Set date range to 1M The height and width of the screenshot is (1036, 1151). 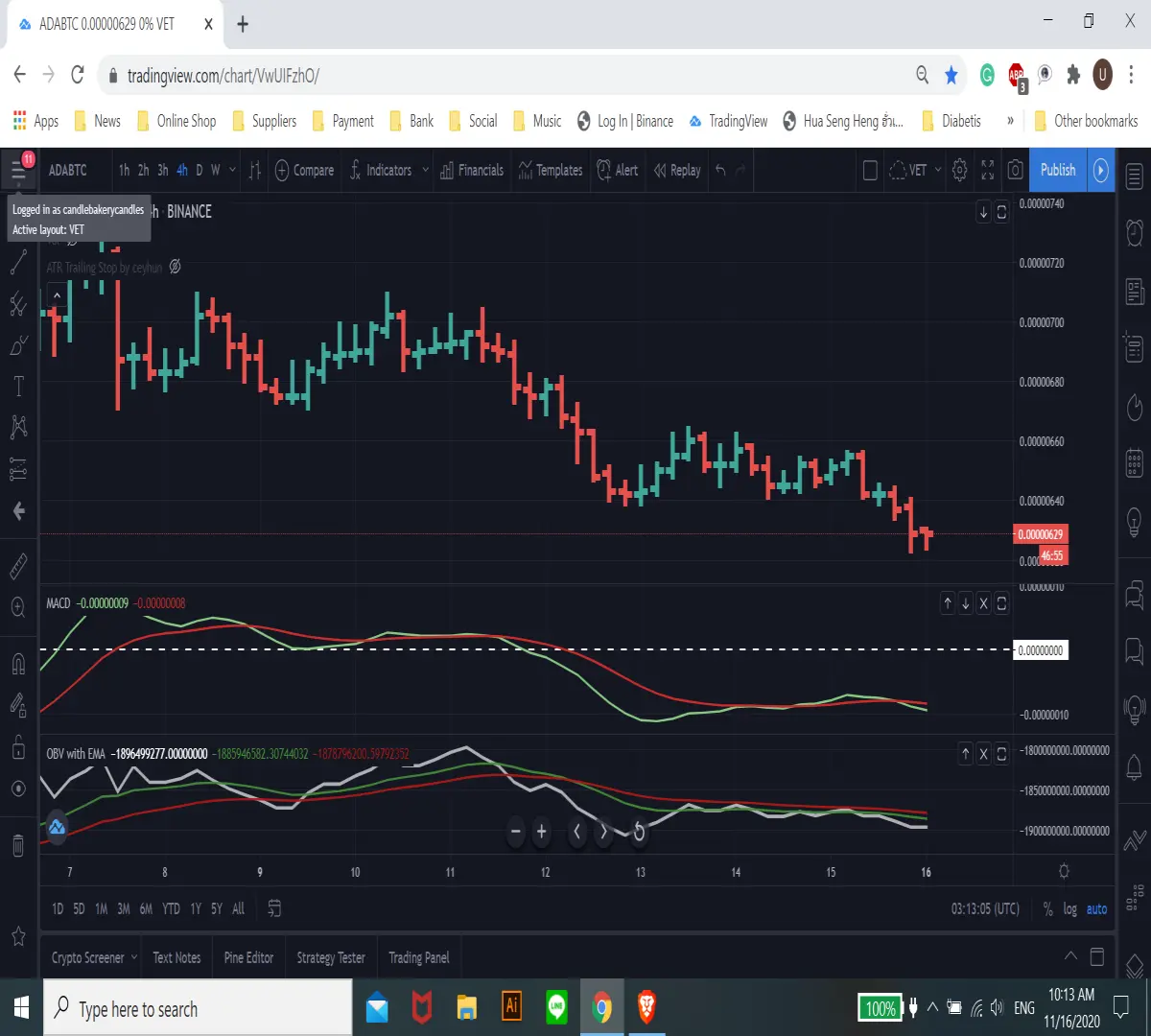tap(101, 908)
